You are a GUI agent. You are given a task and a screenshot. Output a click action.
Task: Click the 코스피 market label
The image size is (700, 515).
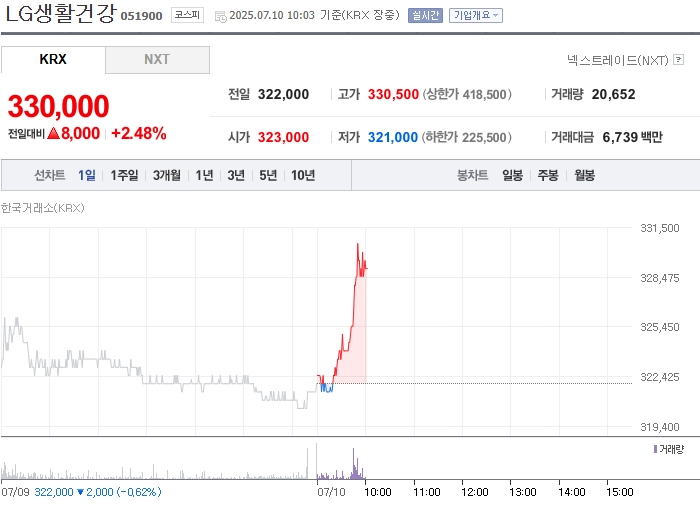pyautogui.click(x=187, y=15)
